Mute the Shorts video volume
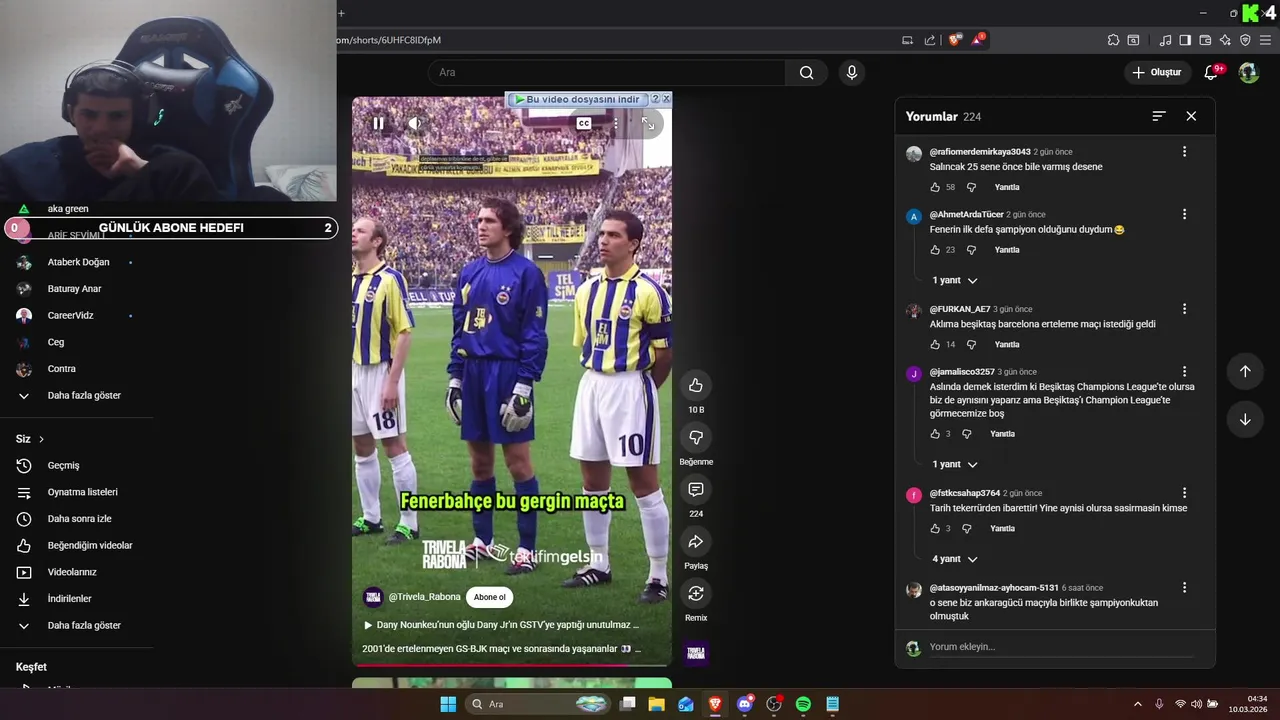1280x720 pixels. (x=415, y=124)
